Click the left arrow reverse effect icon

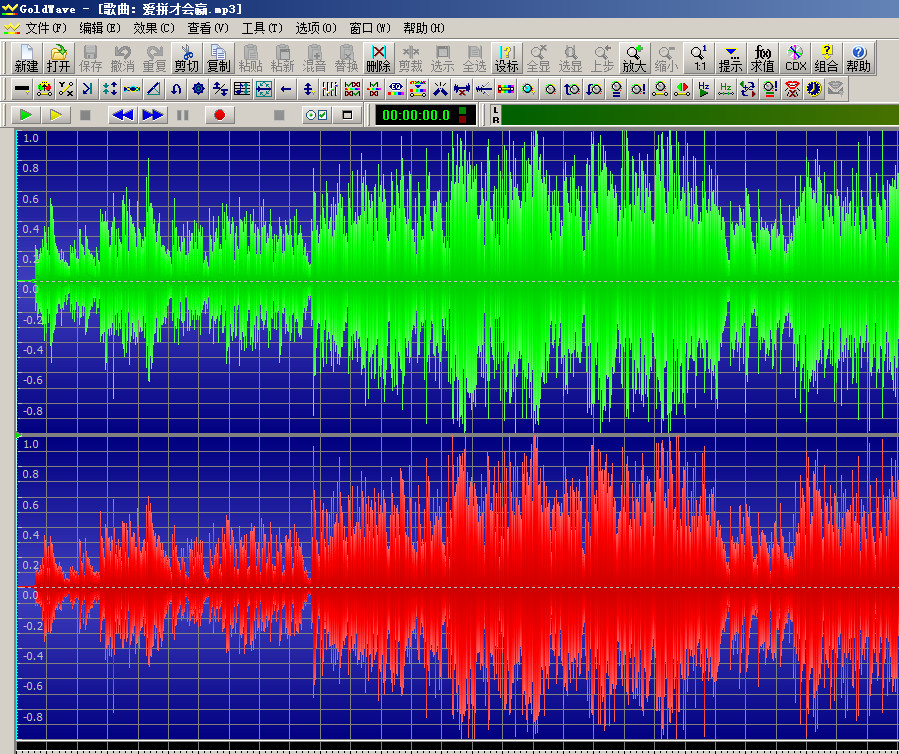(x=286, y=89)
